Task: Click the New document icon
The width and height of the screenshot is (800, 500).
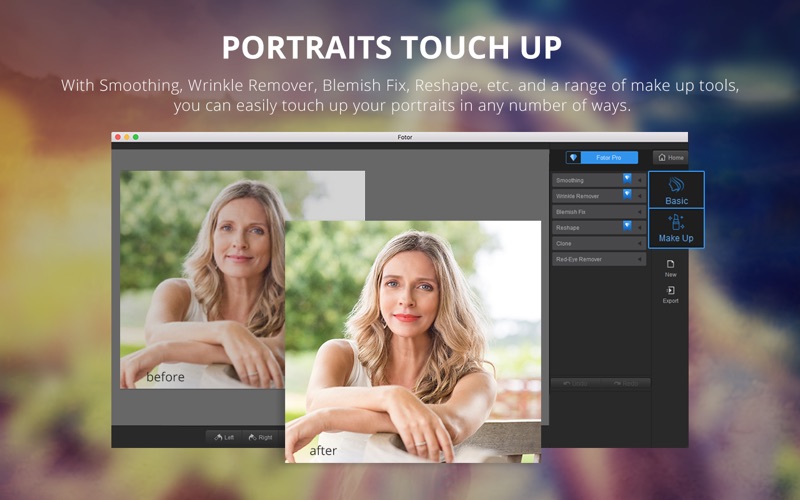Action: point(670,265)
